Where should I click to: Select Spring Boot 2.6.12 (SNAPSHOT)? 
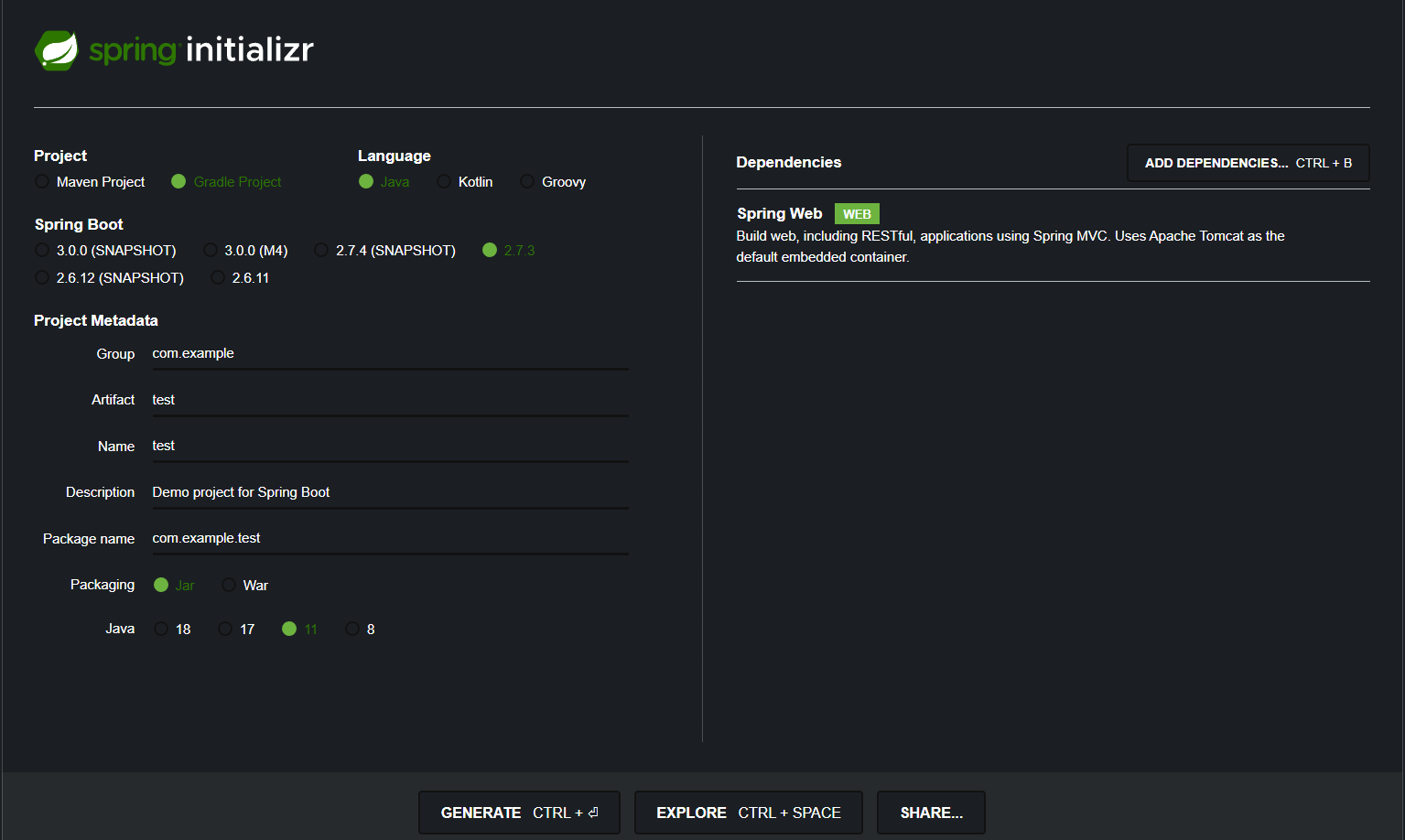pyautogui.click(x=42, y=277)
